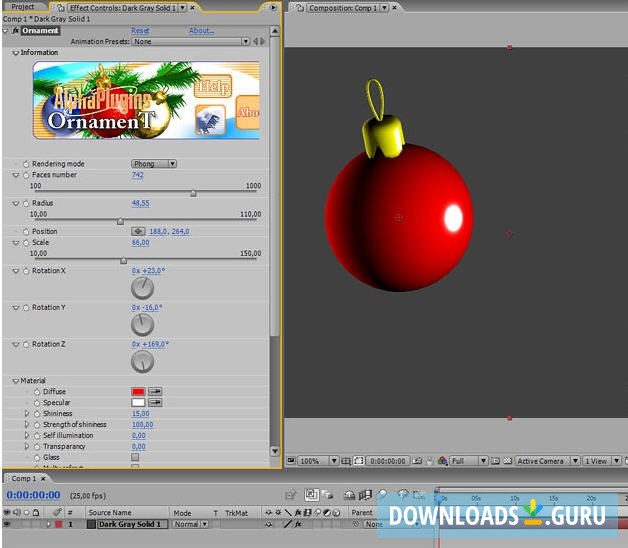Screen dimensions: 628x548
Task: Toggle visibility eye of Dark Gray Solid 1 layer
Action: pyautogui.click(x=8, y=524)
